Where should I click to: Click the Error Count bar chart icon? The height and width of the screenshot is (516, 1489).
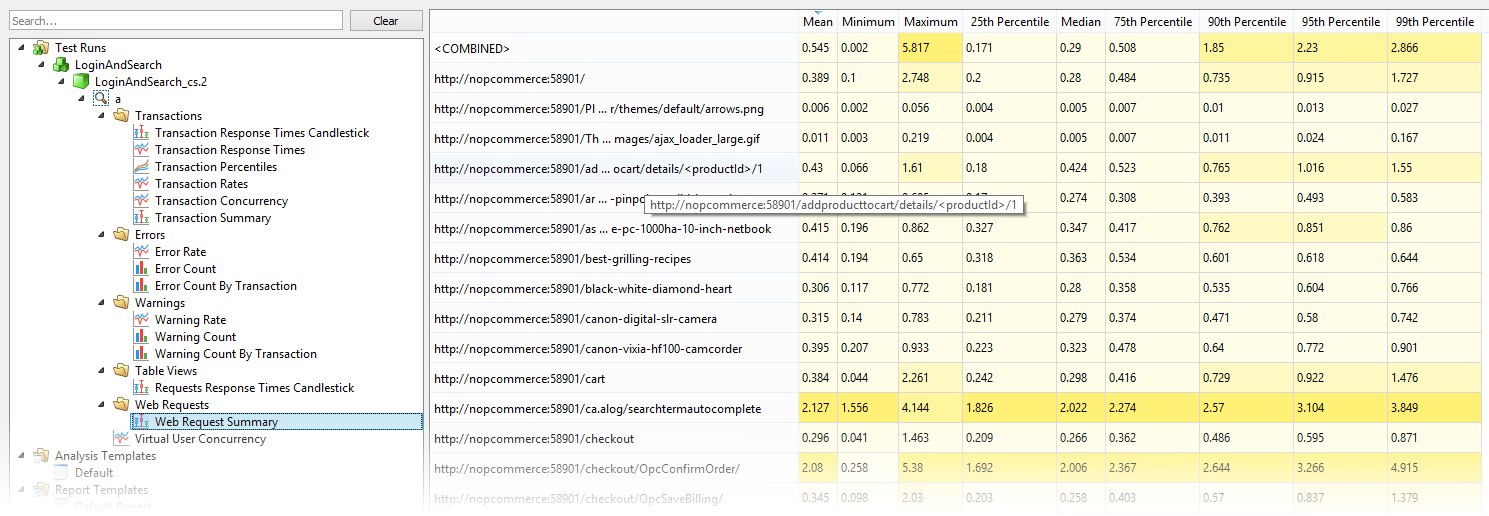(x=141, y=269)
